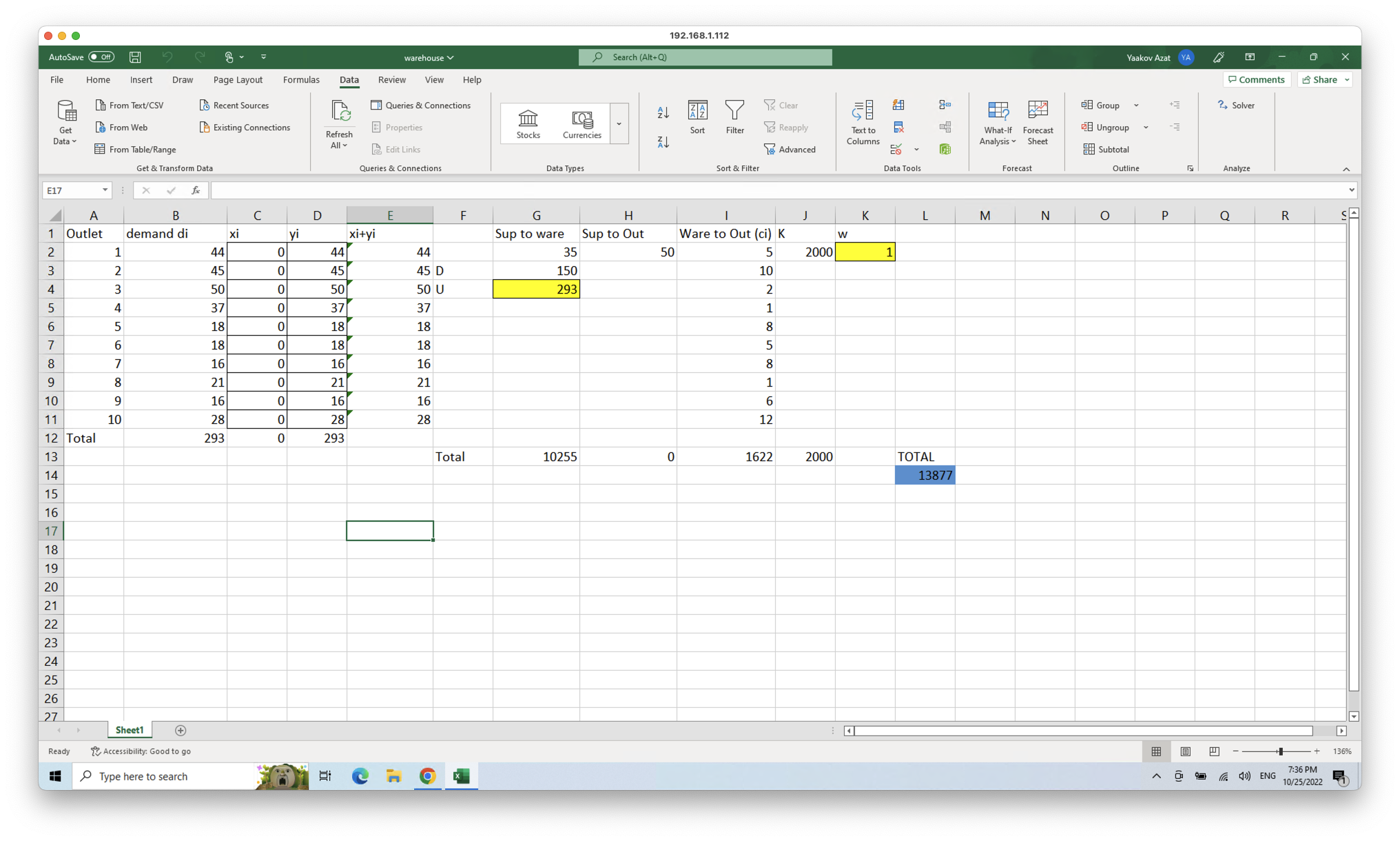
Task: Click the Formulas ribbon tab
Action: [300, 79]
